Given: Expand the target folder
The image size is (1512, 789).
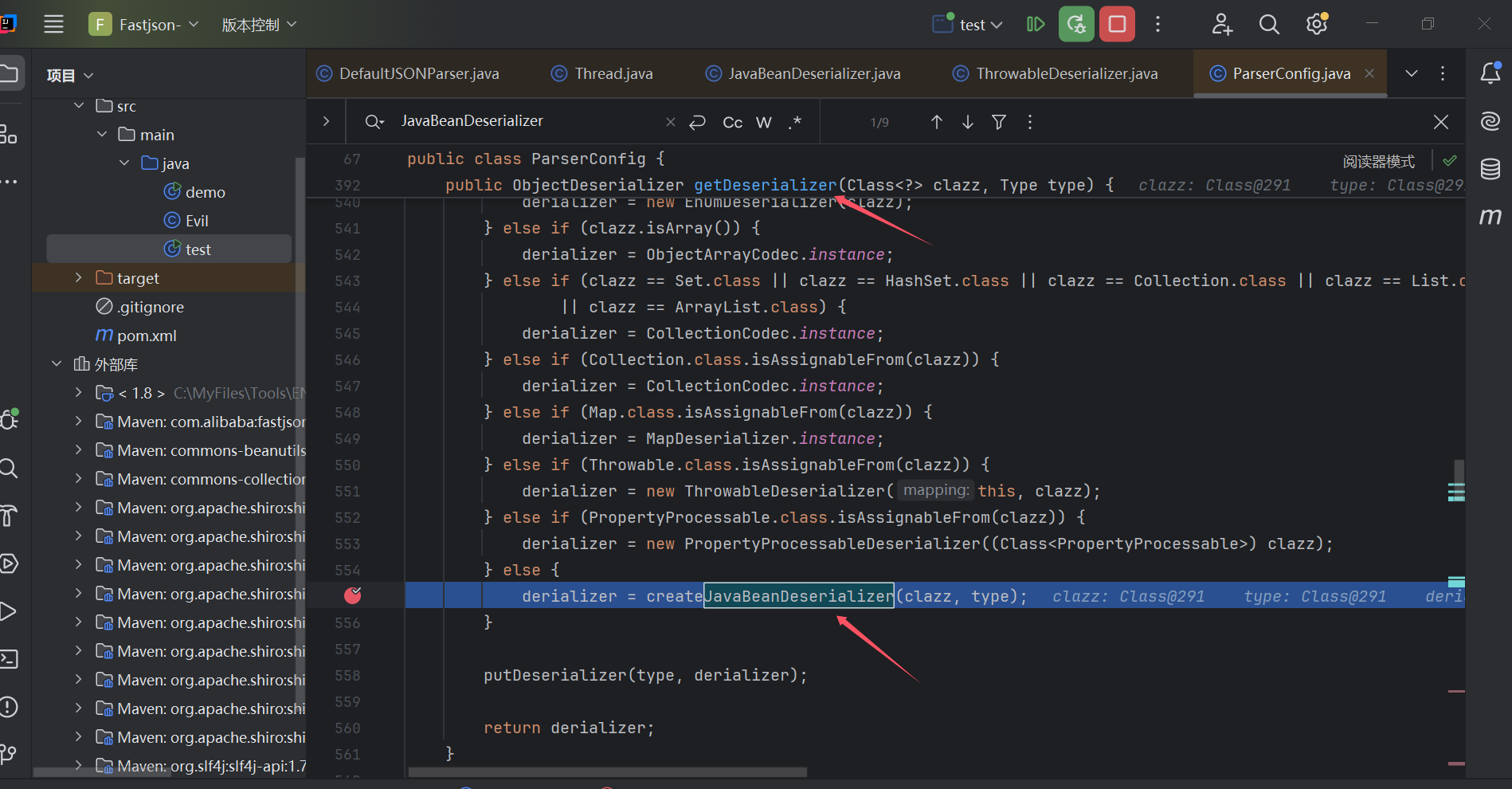Looking at the screenshot, I should point(78,277).
